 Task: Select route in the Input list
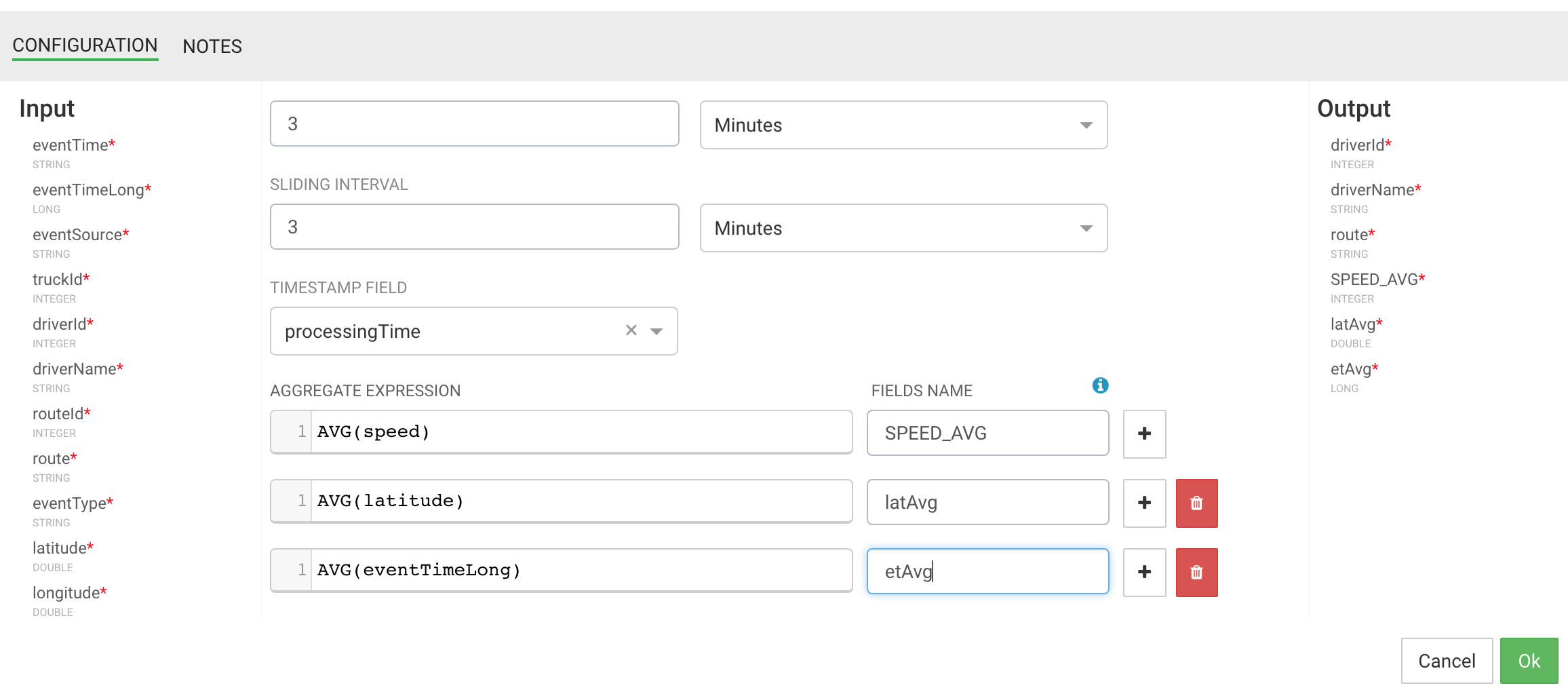click(55, 459)
